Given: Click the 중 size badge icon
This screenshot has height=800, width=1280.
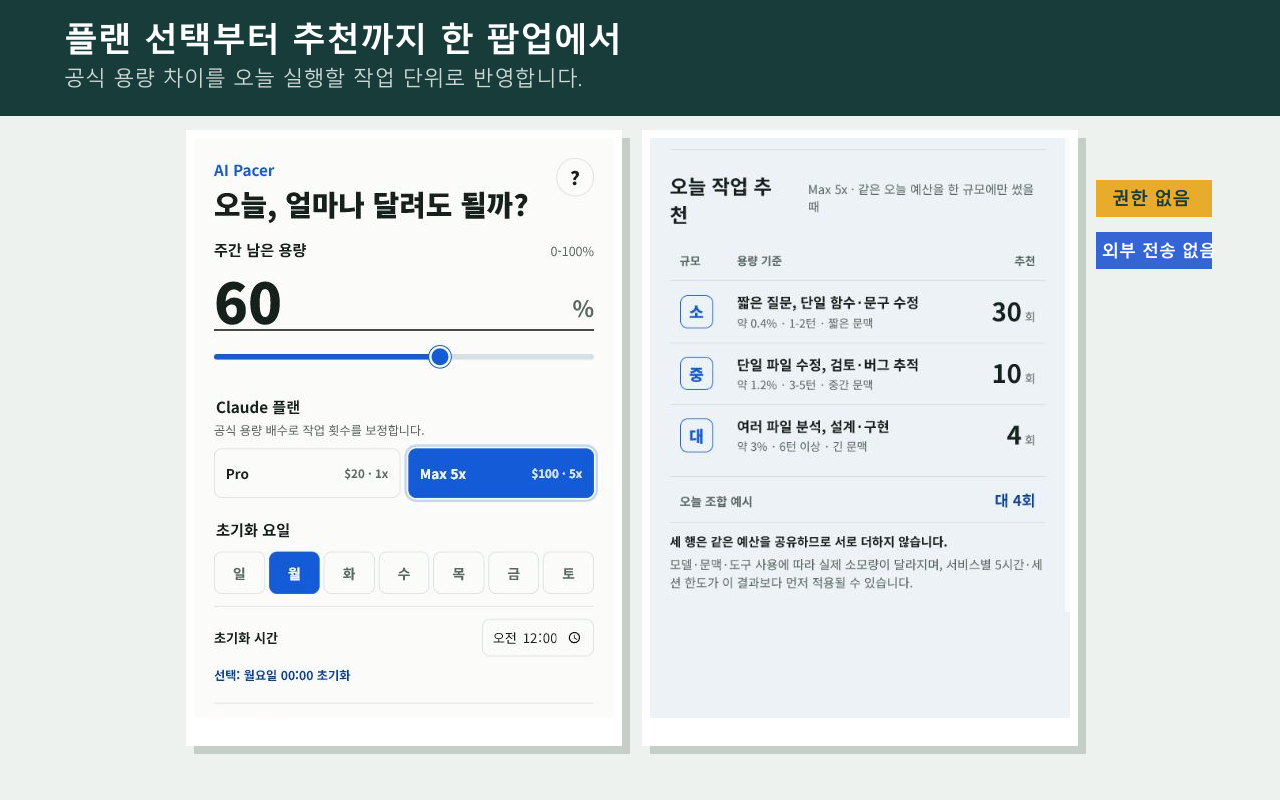Looking at the screenshot, I should (696, 373).
